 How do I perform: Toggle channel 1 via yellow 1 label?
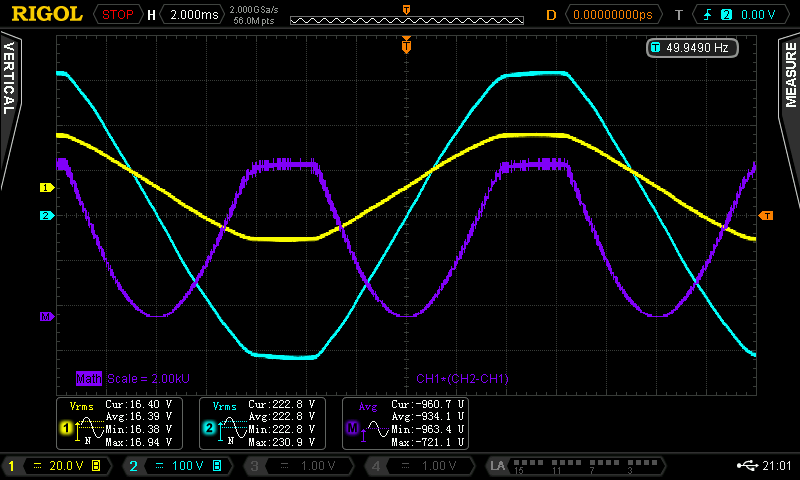click(x=11, y=466)
